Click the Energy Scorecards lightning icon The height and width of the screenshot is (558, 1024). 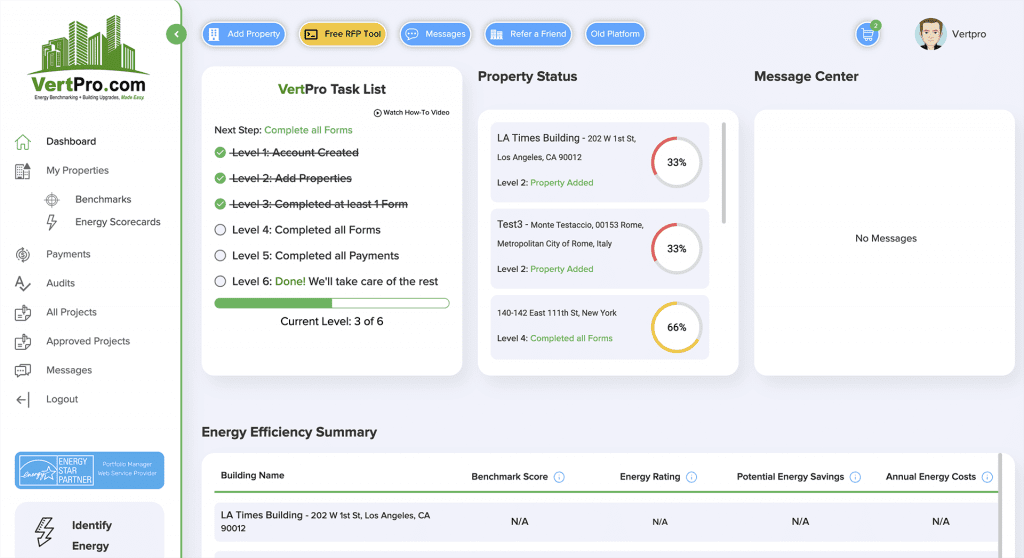pyautogui.click(x=52, y=222)
